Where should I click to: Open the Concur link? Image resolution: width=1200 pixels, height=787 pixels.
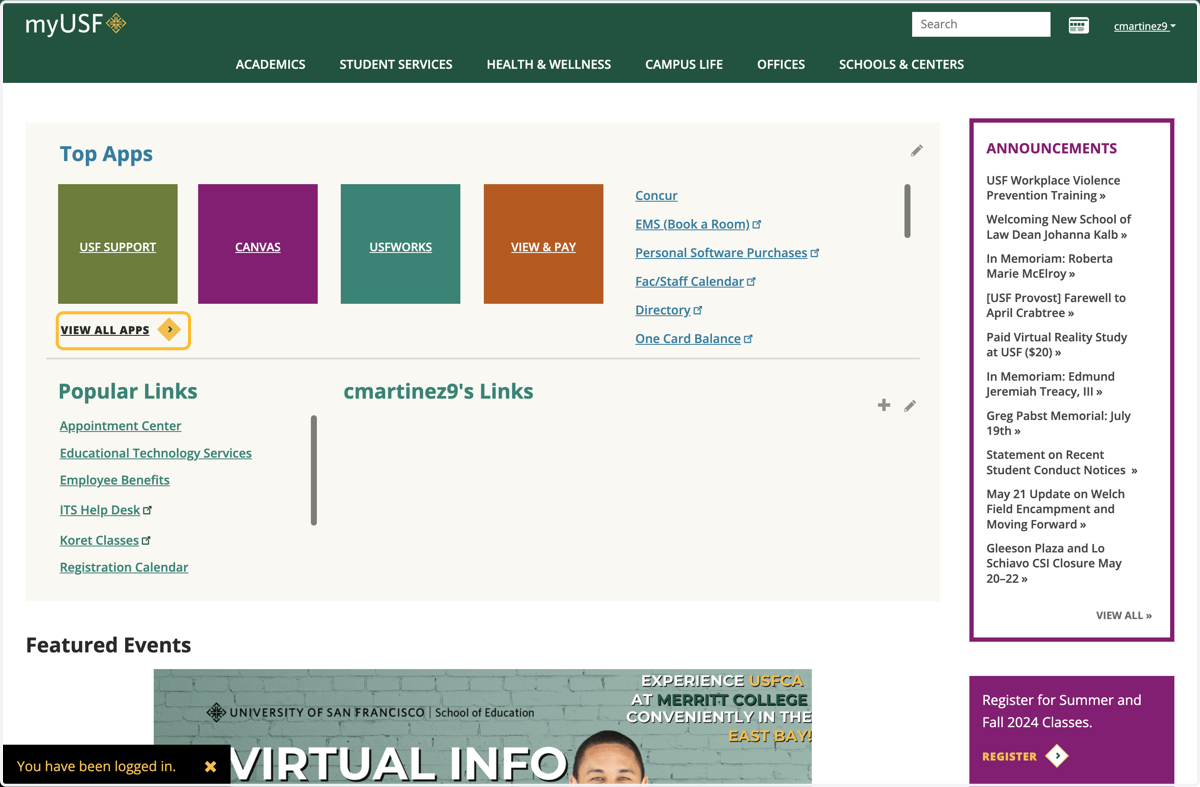(656, 195)
